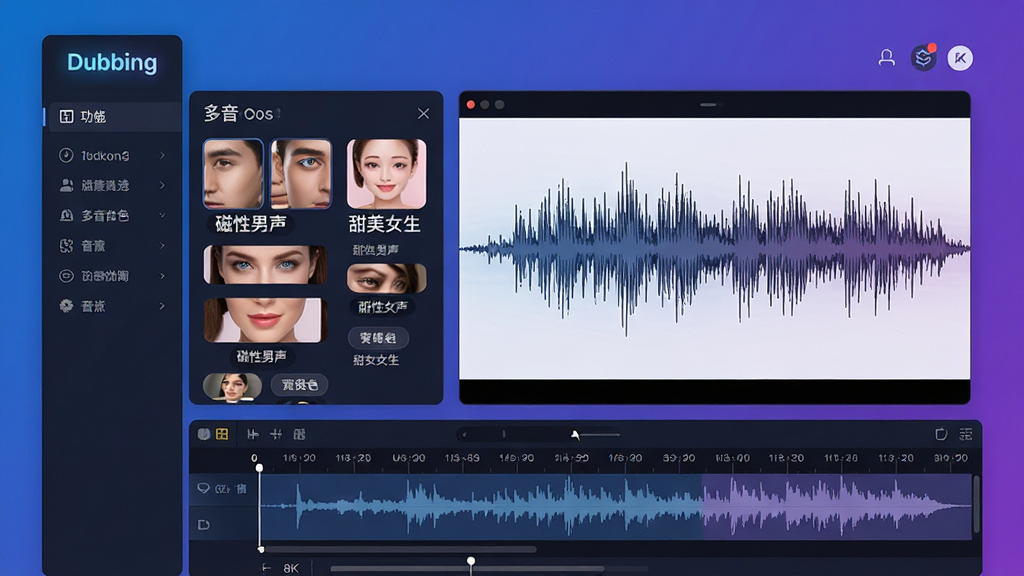Select the woman with blue eyes thumbnail
The height and width of the screenshot is (576, 1024).
[x=265, y=264]
